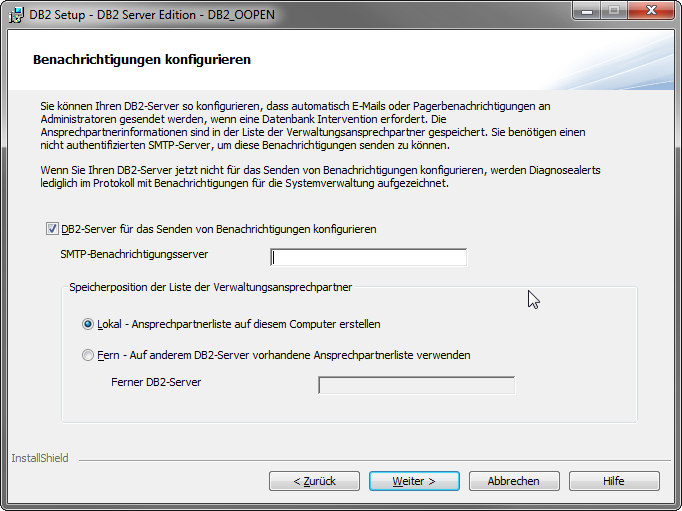682x511 pixels.
Task: Focus the SMTP-Benachrichtigungsserver input field
Action: [368, 257]
